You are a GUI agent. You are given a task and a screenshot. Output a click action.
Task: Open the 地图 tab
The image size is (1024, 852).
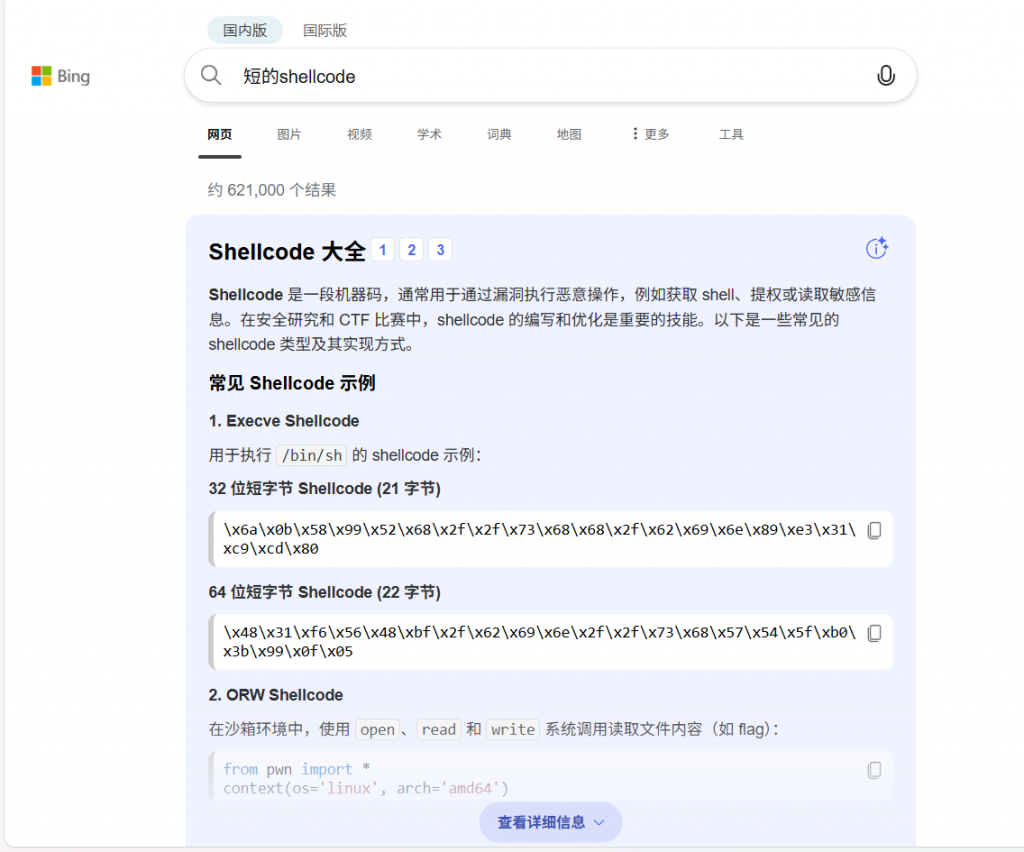[x=569, y=134]
